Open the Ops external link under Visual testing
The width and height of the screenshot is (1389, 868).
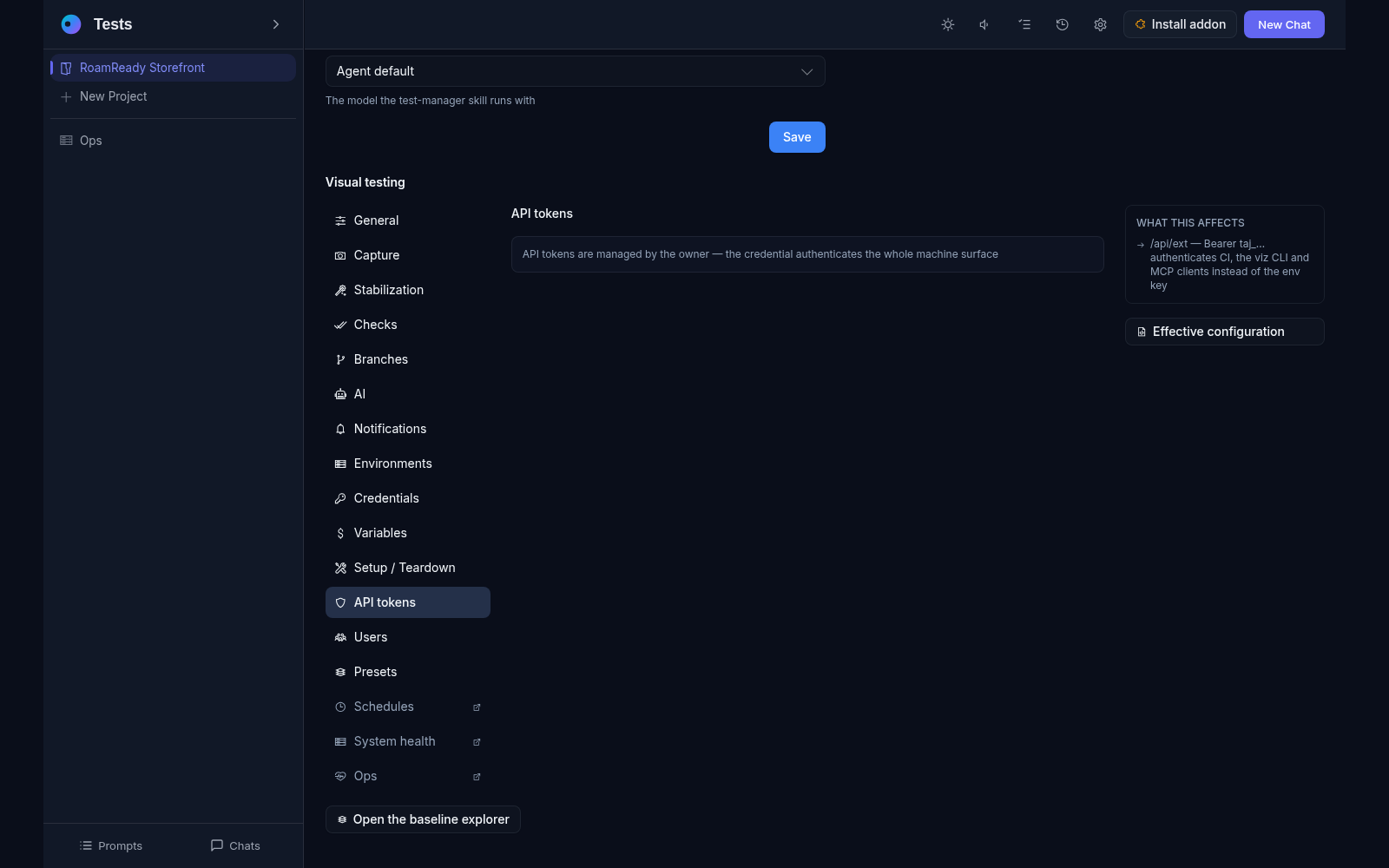(408, 776)
